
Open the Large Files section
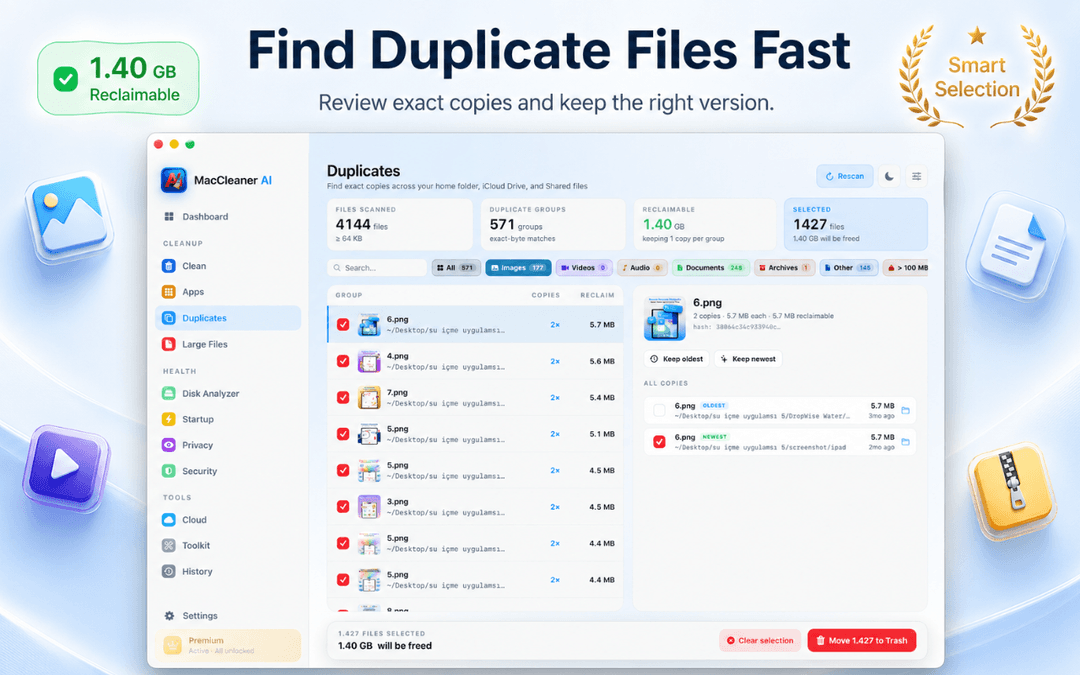(195, 344)
